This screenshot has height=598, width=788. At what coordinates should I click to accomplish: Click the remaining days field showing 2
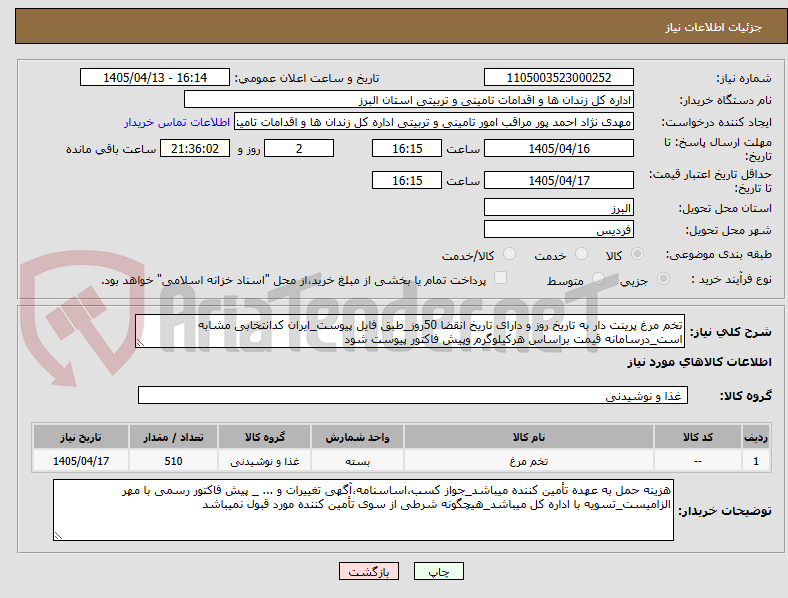coord(299,149)
